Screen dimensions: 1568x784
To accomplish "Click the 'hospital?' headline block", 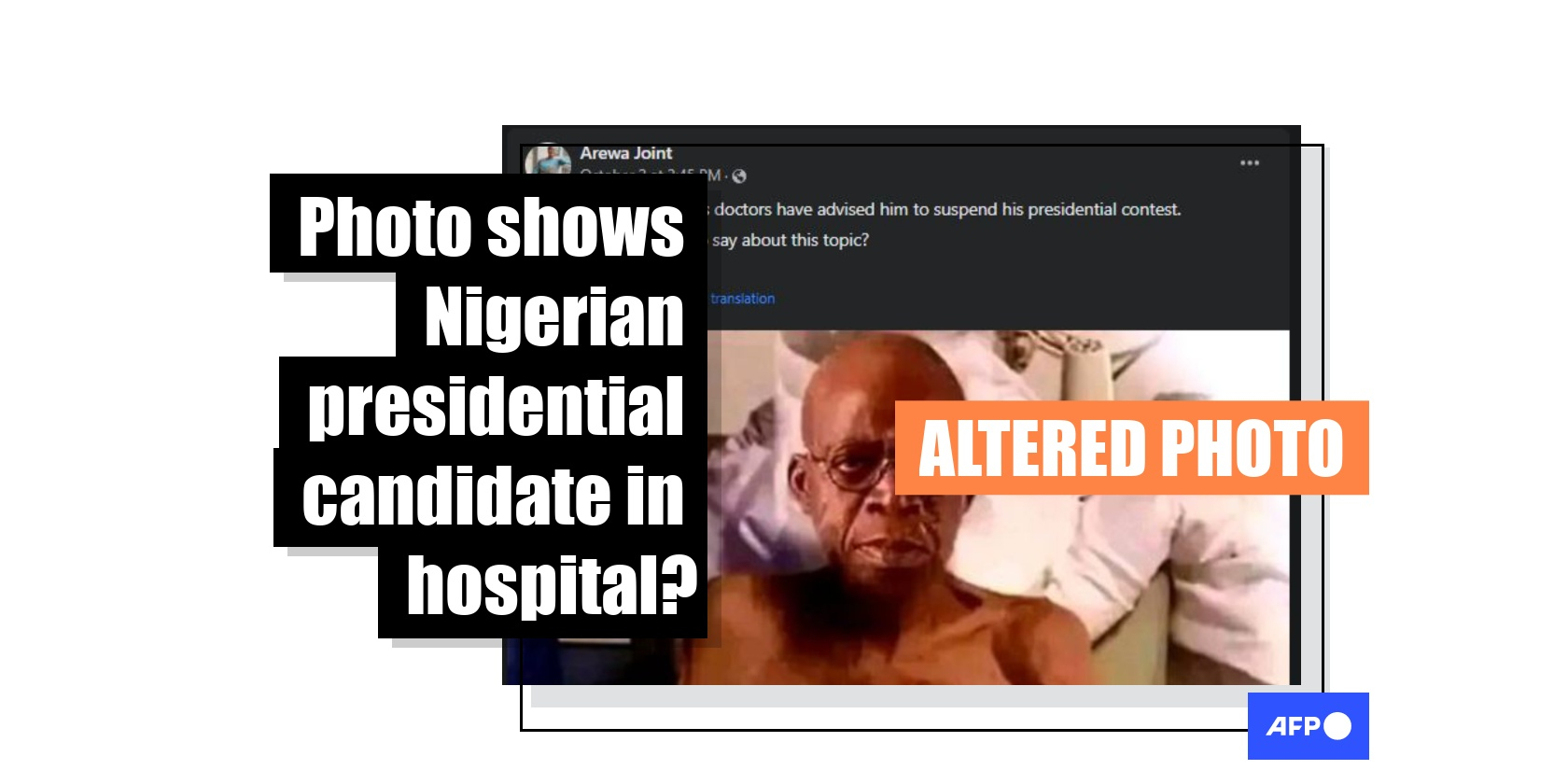I will pyautogui.click(x=543, y=590).
